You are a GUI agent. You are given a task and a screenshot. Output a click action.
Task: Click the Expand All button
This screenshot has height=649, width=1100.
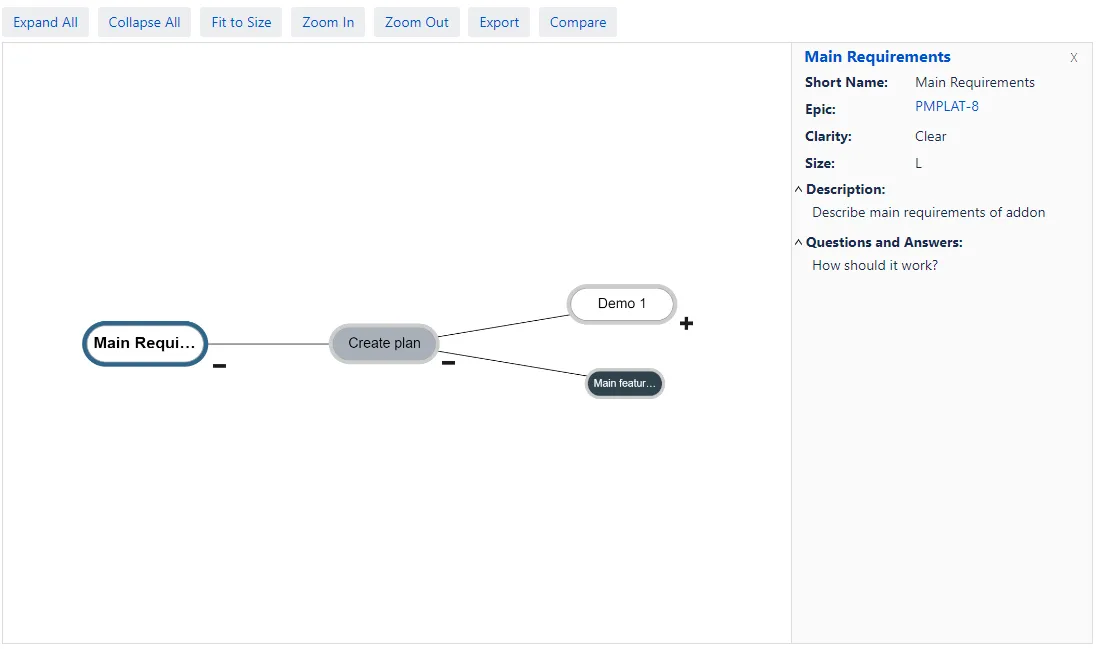tap(46, 22)
